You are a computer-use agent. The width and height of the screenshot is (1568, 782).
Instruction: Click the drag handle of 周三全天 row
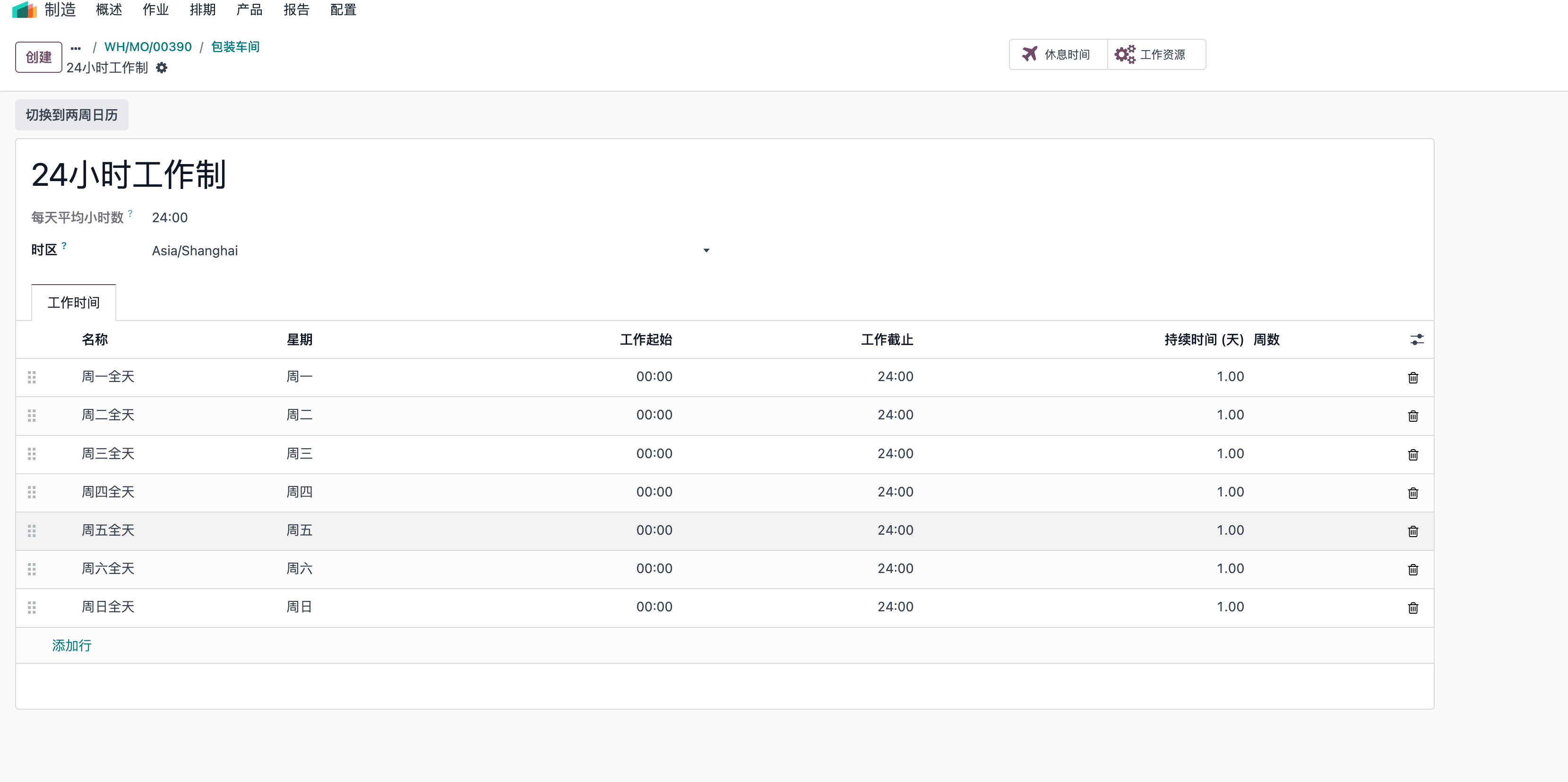pos(32,454)
